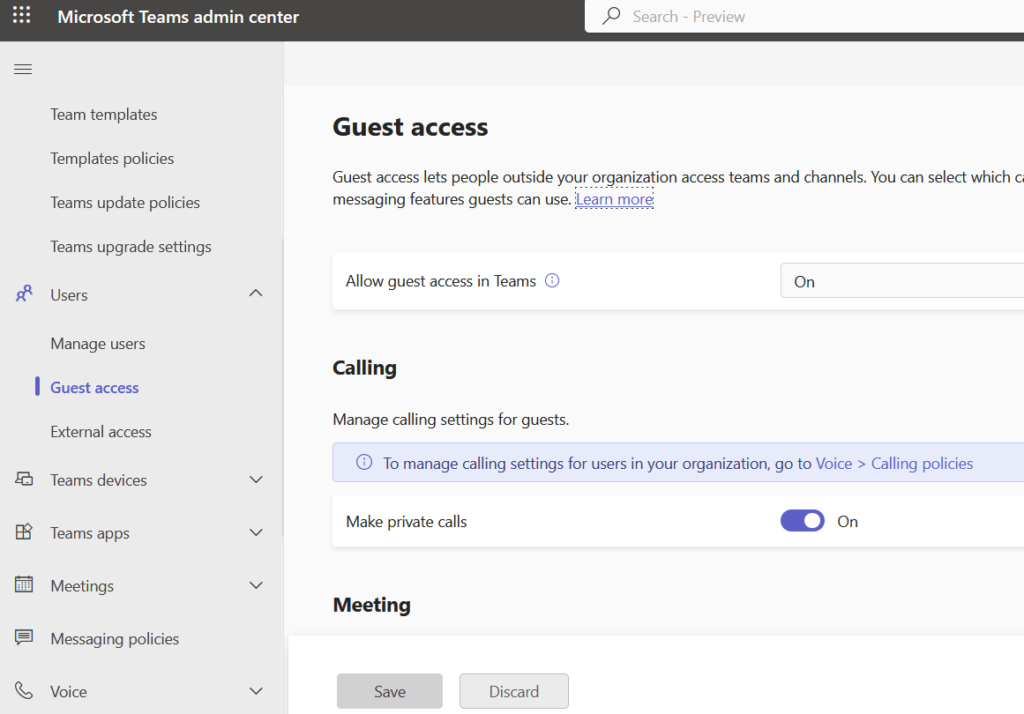Open Templates policies in sidebar

[x=112, y=159]
